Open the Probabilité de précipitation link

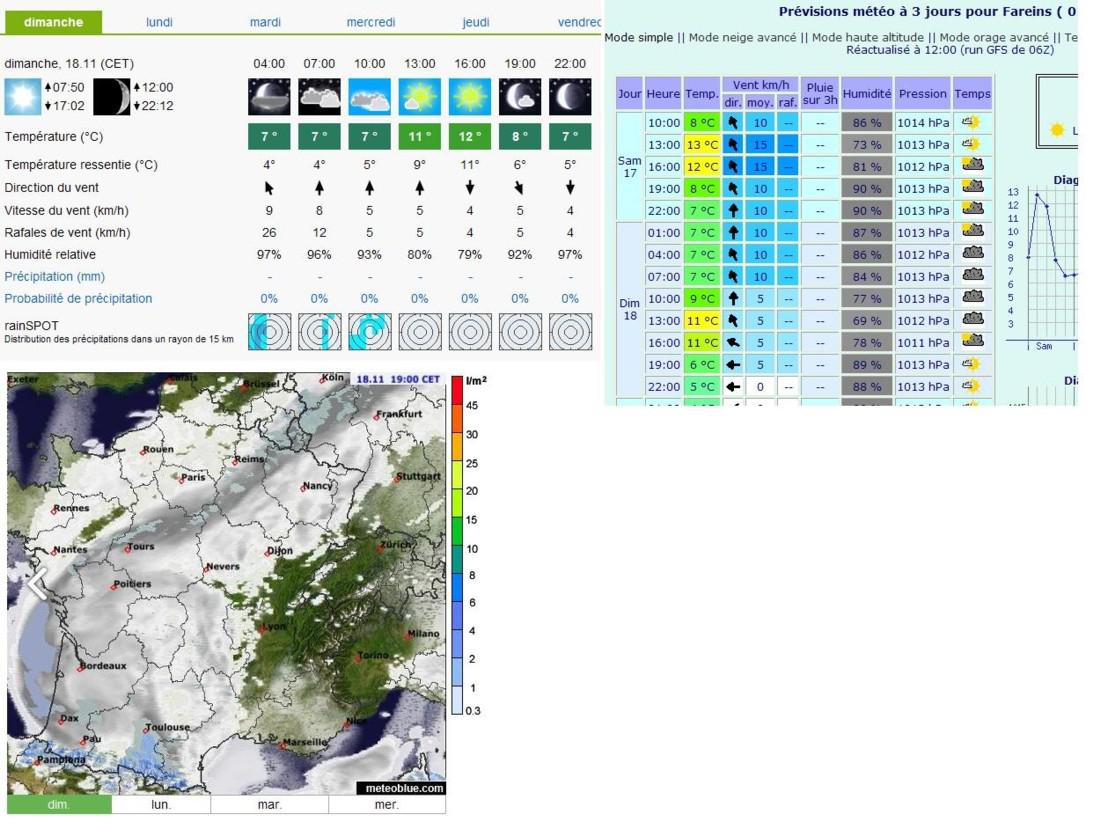tap(78, 298)
